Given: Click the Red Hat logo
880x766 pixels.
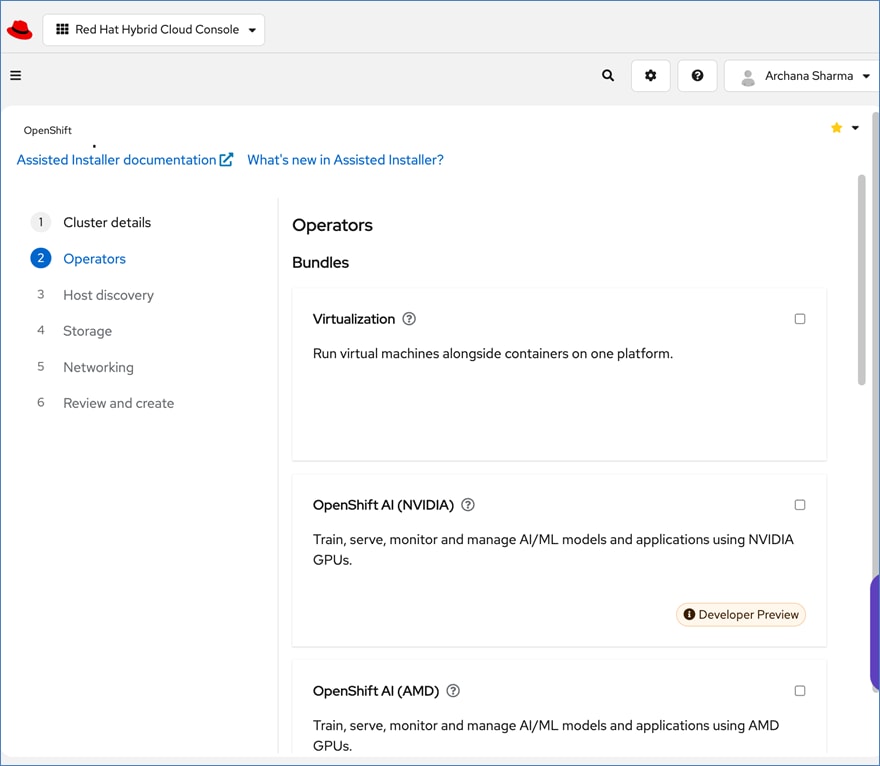Looking at the screenshot, I should (x=20, y=30).
